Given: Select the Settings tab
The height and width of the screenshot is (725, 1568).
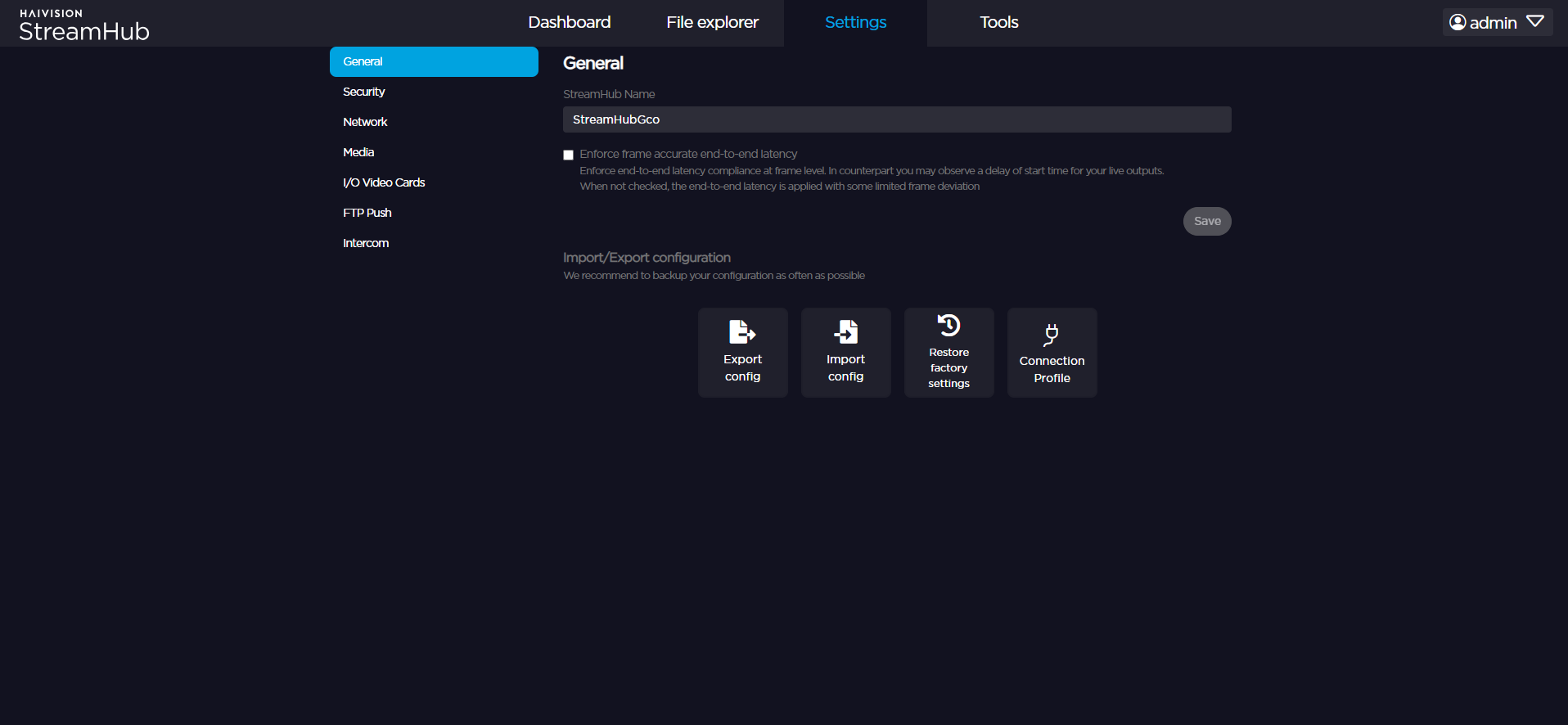Looking at the screenshot, I should point(855,23).
